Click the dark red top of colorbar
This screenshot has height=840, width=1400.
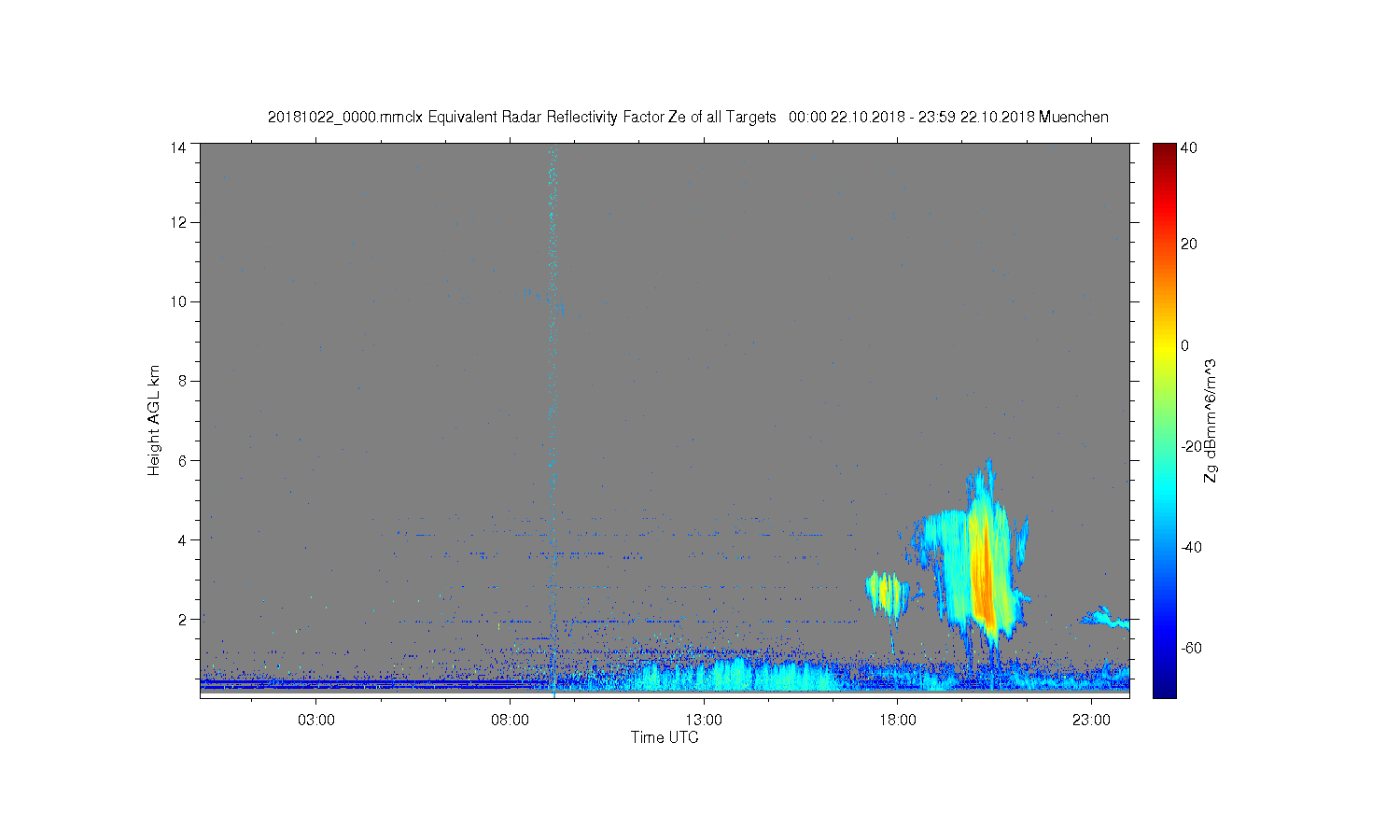coord(1164,151)
